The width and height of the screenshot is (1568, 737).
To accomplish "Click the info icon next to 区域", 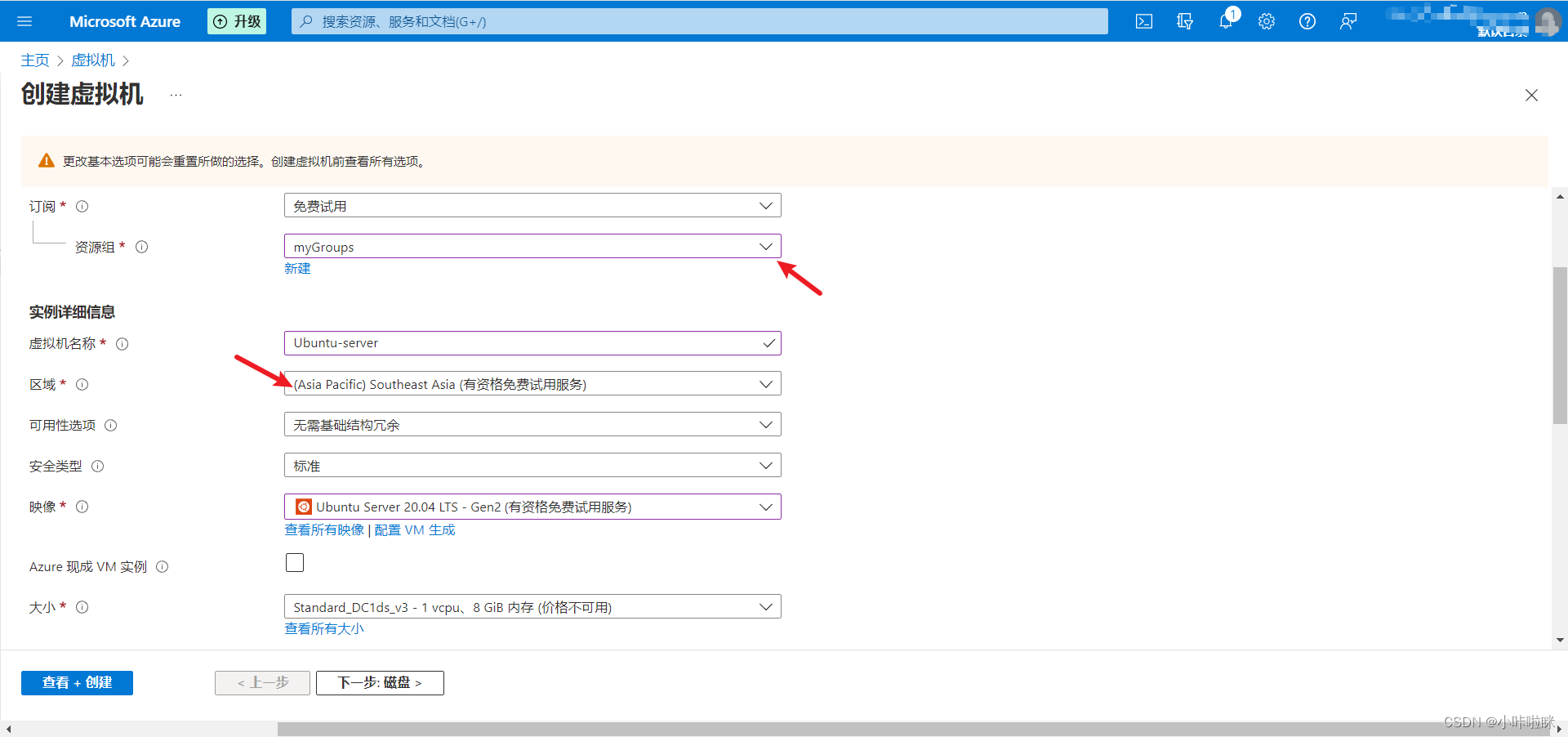I will point(82,385).
